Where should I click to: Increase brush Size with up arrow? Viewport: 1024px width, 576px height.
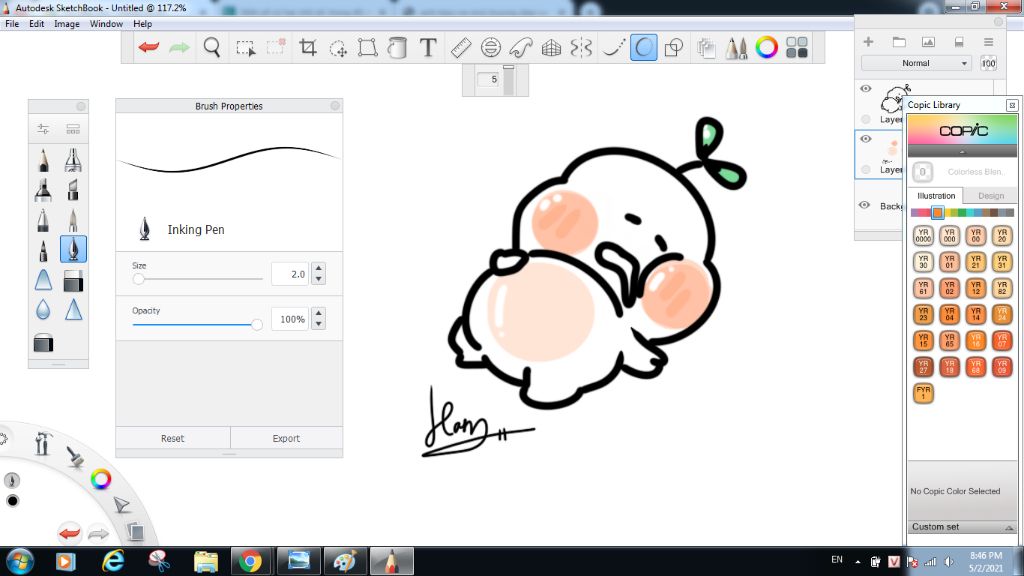coord(318,268)
